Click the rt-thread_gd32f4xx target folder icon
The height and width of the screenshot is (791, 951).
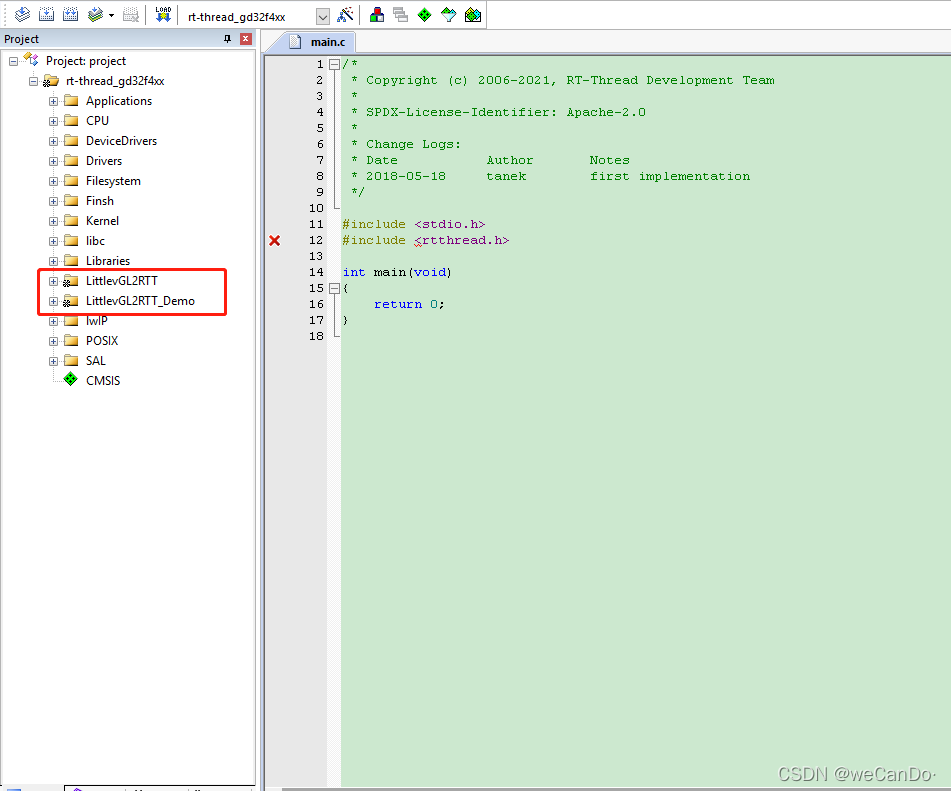click(x=50, y=81)
